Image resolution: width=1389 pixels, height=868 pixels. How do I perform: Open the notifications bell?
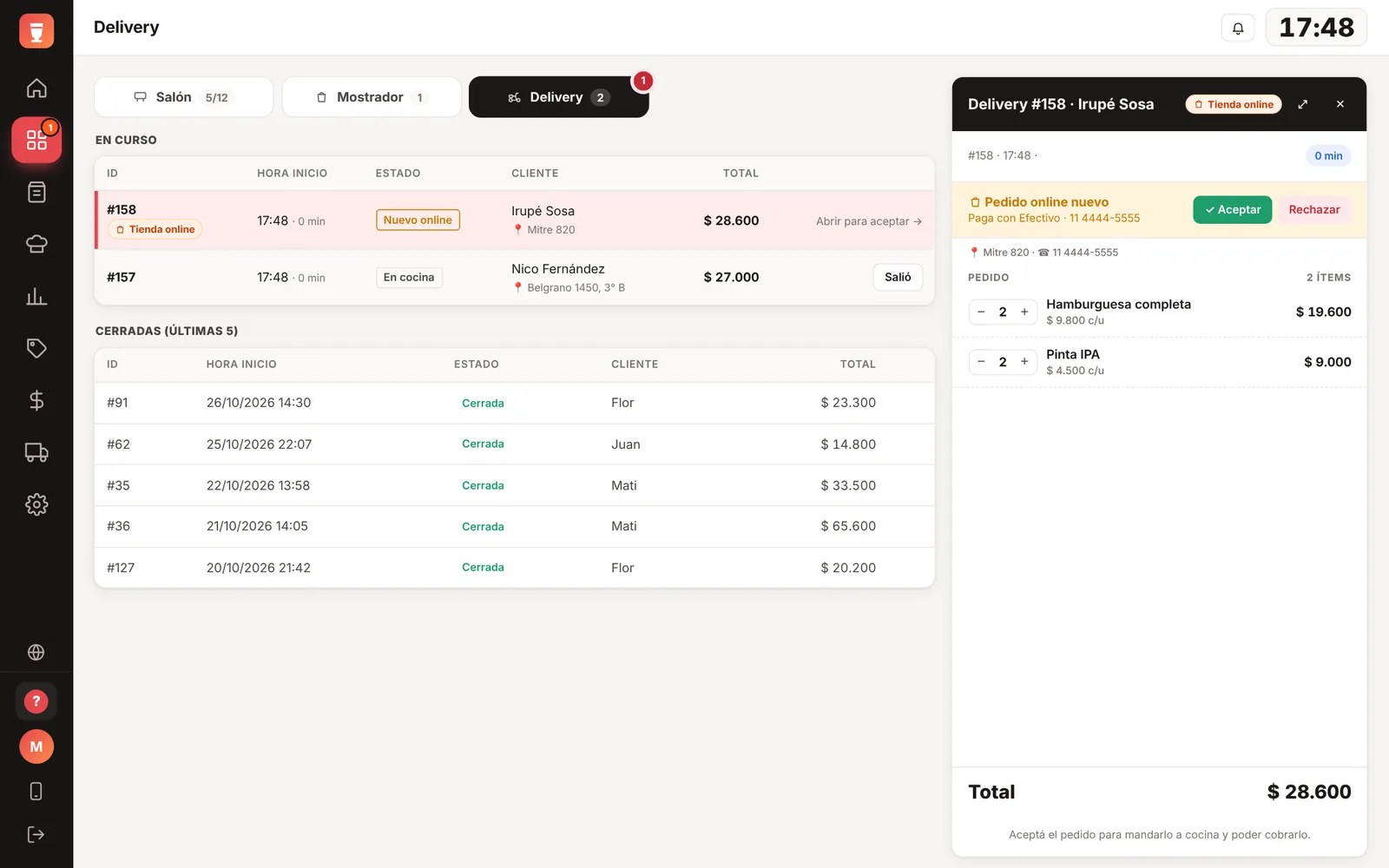coord(1238,28)
